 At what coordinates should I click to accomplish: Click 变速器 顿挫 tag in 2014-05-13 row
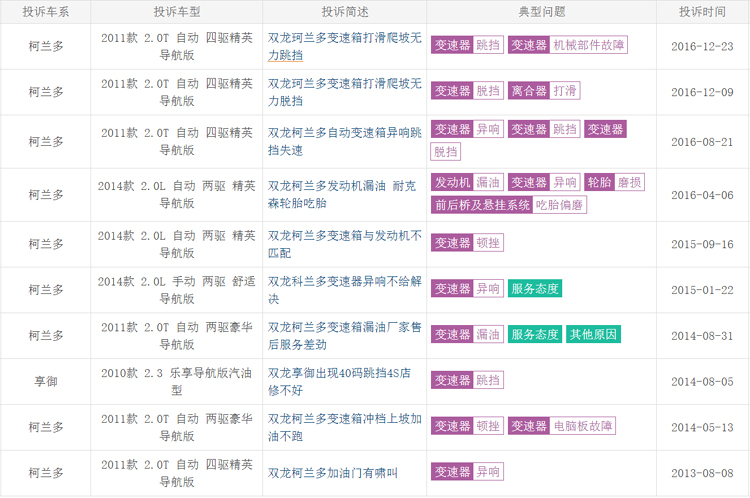[467, 426]
